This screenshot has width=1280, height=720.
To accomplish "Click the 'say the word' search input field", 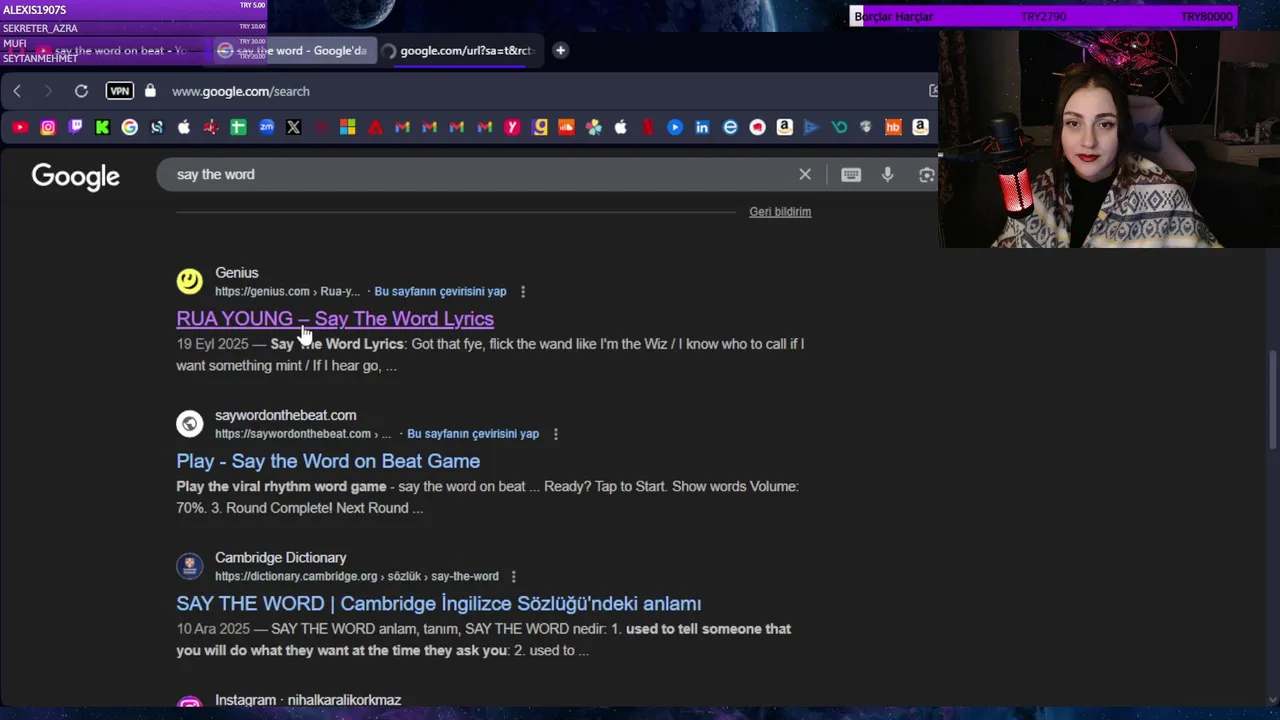I will click(x=480, y=174).
